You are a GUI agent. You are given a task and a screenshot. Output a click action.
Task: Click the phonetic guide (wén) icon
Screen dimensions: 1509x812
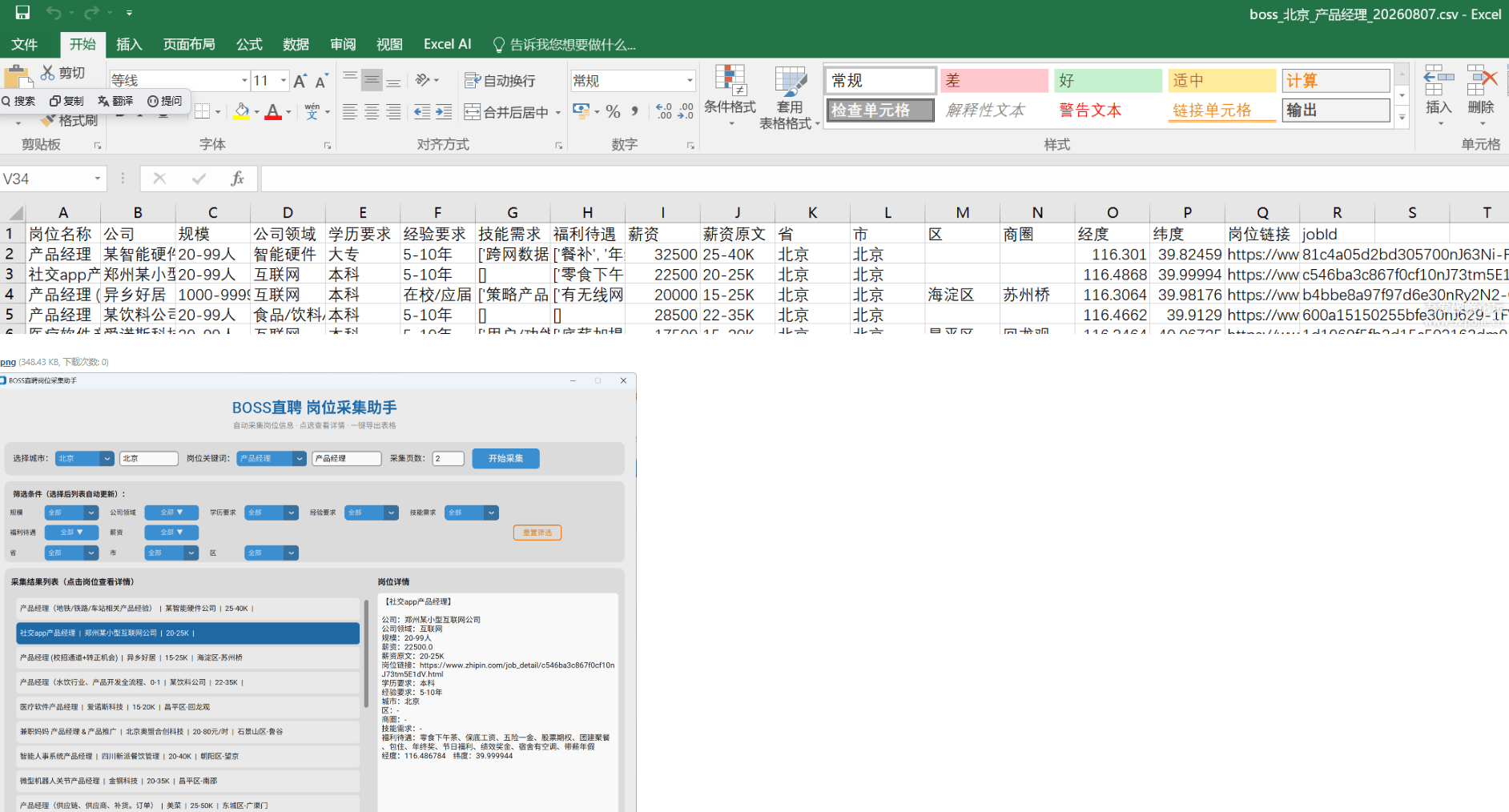click(312, 111)
